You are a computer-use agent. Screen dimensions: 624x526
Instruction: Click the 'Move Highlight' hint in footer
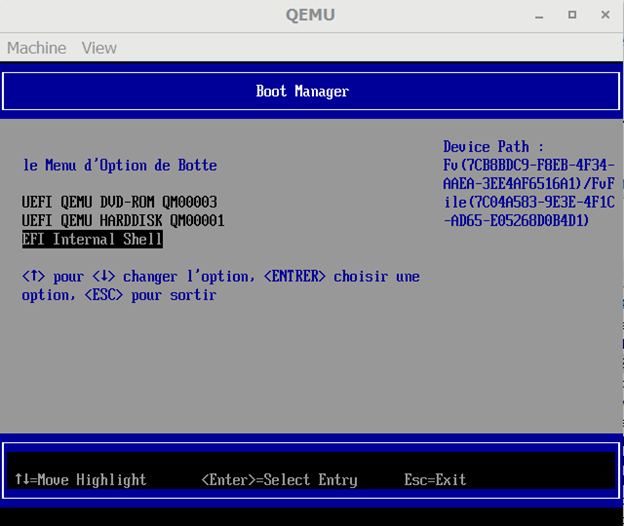pyautogui.click(x=81, y=479)
